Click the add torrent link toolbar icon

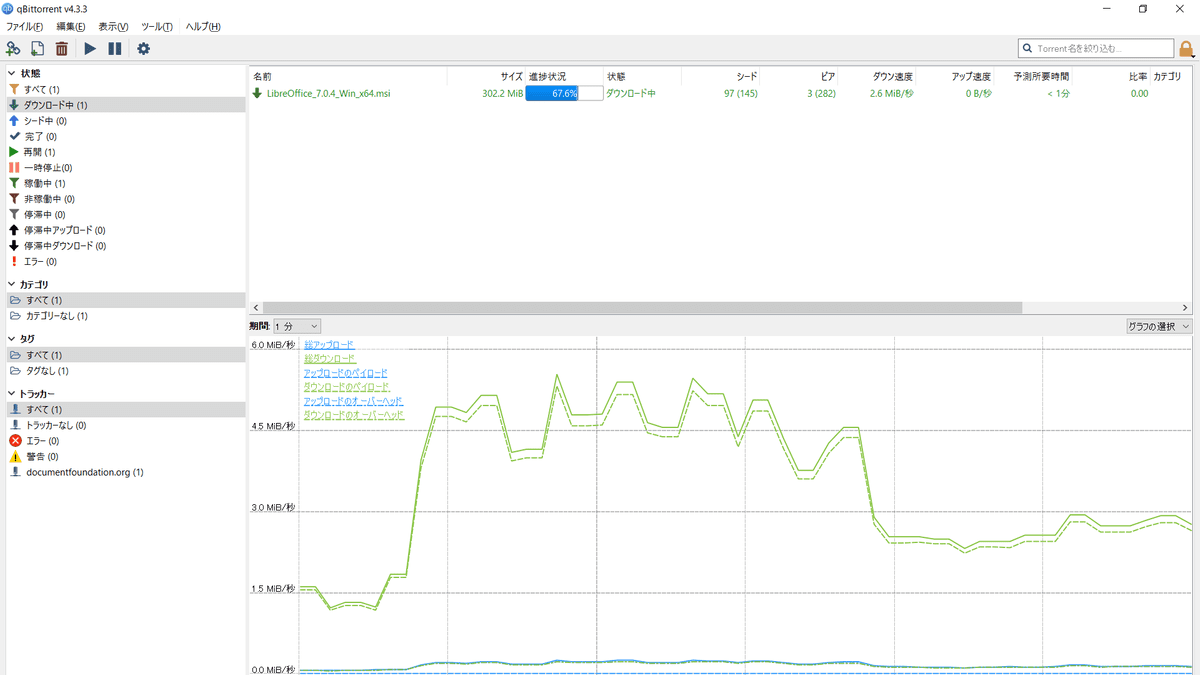click(x=13, y=48)
